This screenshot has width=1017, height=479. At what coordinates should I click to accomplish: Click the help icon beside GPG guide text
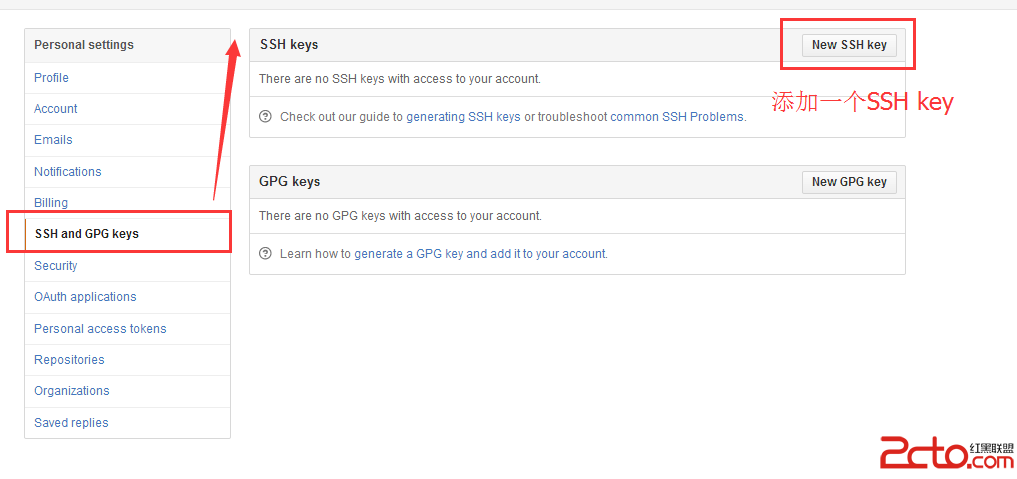[x=265, y=253]
